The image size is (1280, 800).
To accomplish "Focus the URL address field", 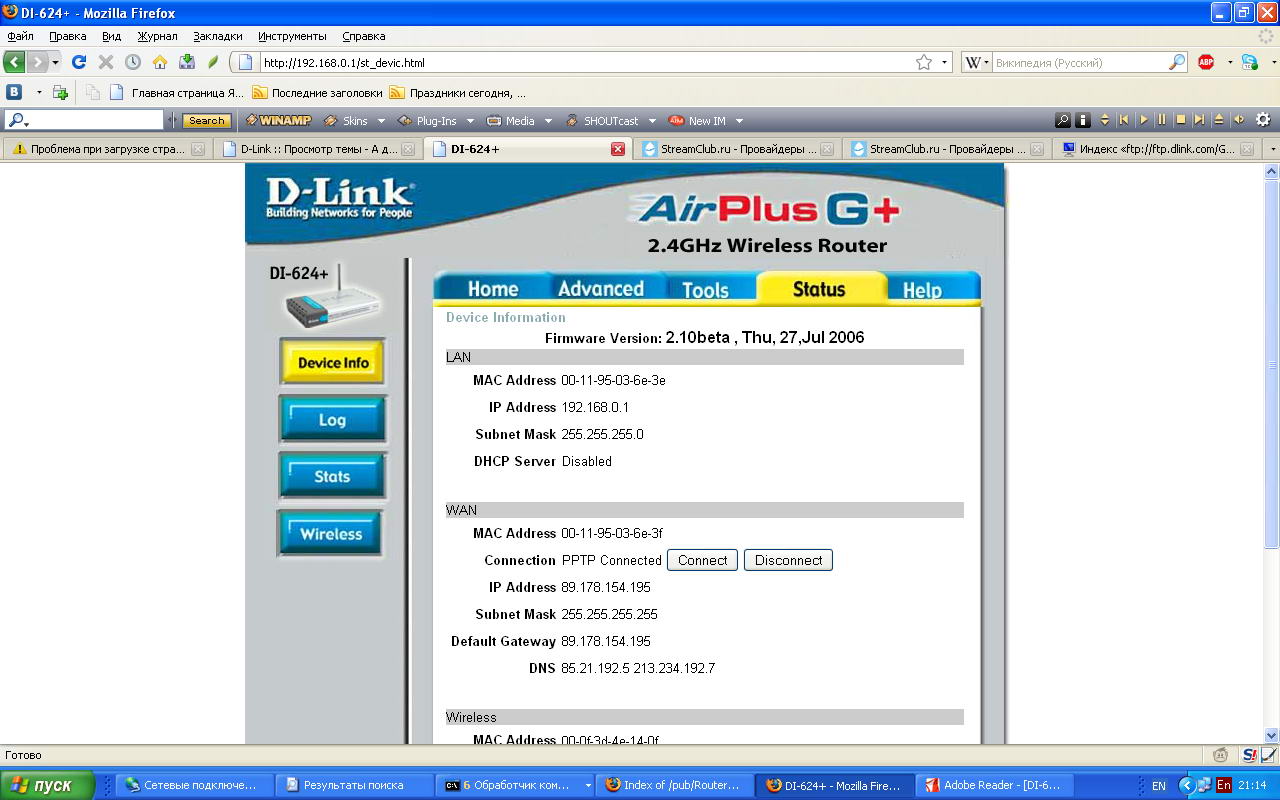I will pos(586,62).
